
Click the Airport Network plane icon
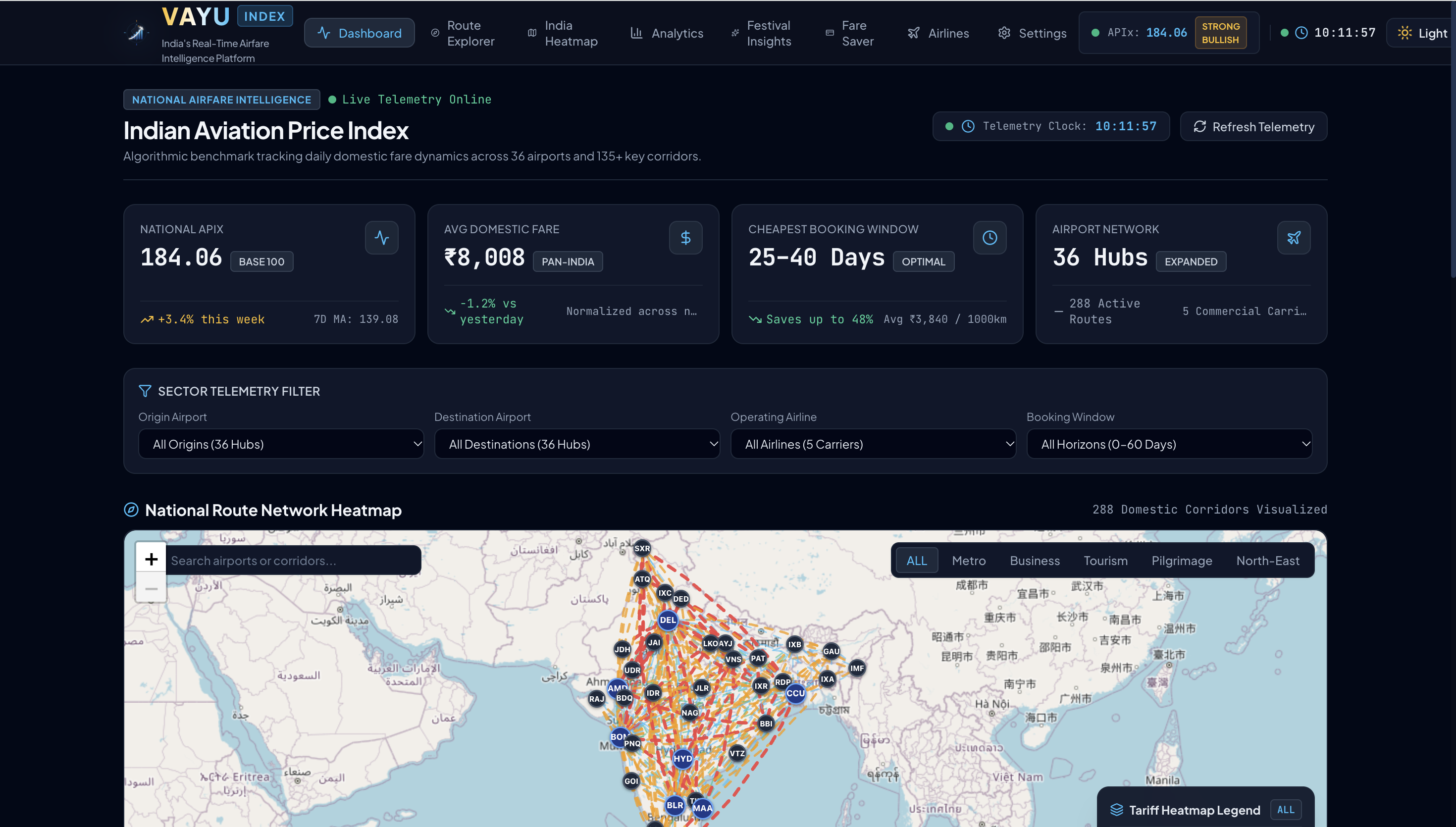(x=1294, y=237)
